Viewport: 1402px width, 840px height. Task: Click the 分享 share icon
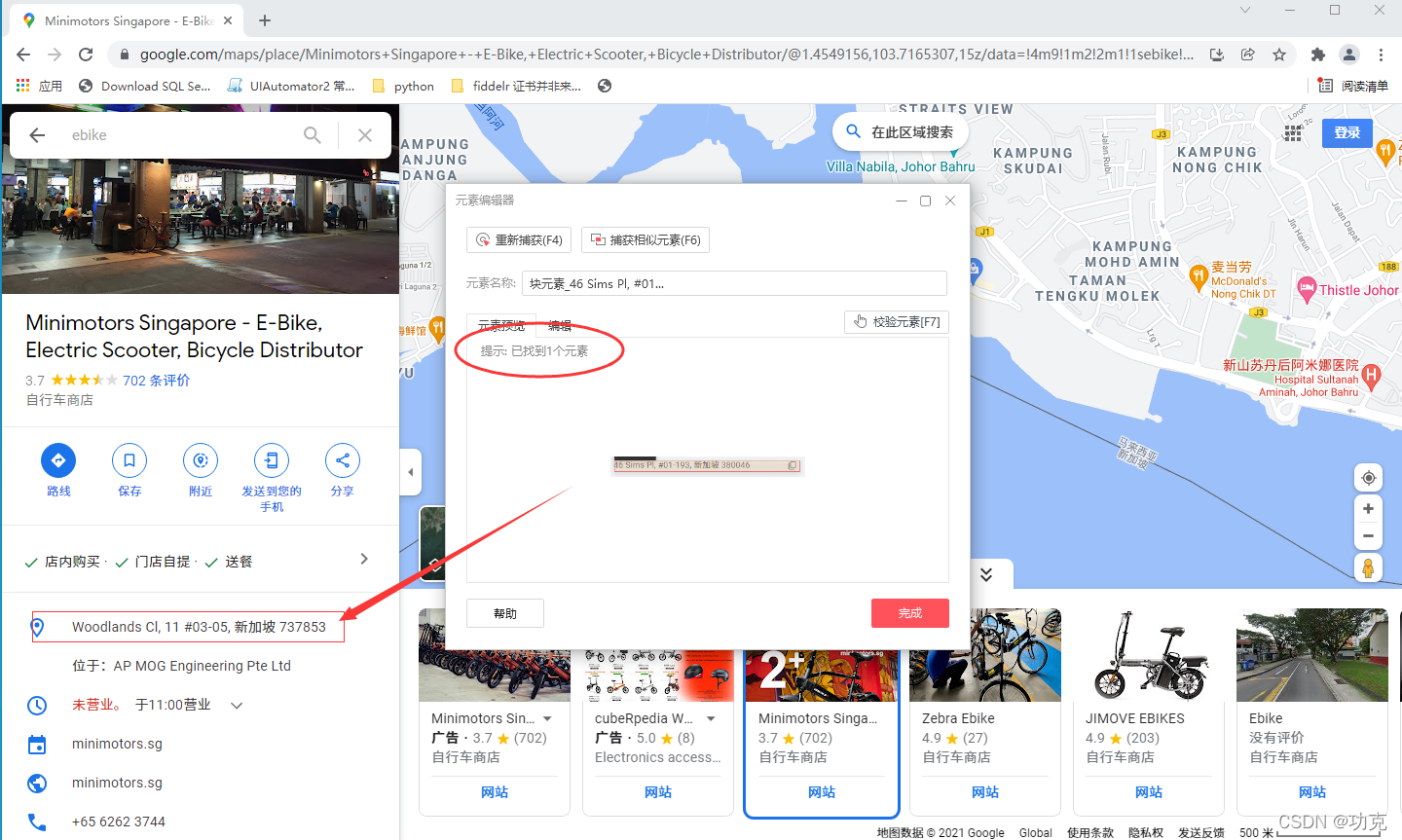click(343, 460)
